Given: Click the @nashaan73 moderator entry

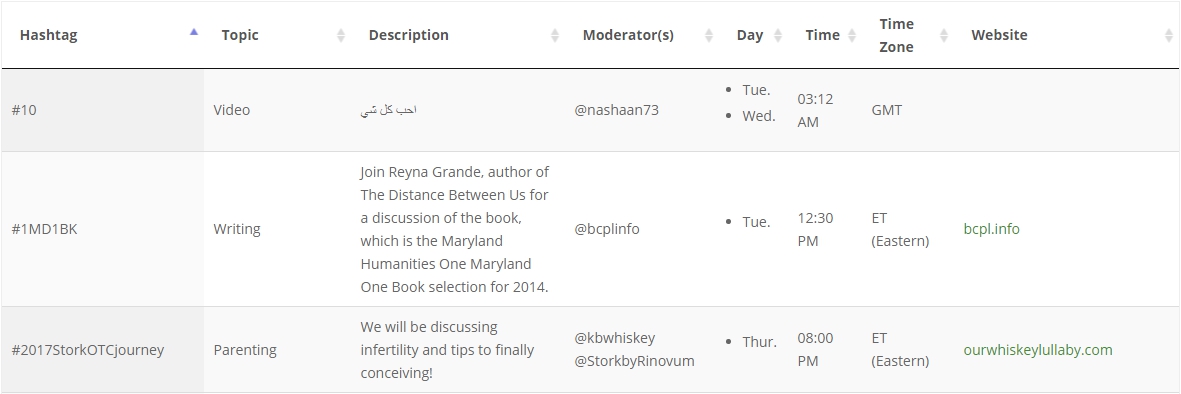Looking at the screenshot, I should [616, 110].
